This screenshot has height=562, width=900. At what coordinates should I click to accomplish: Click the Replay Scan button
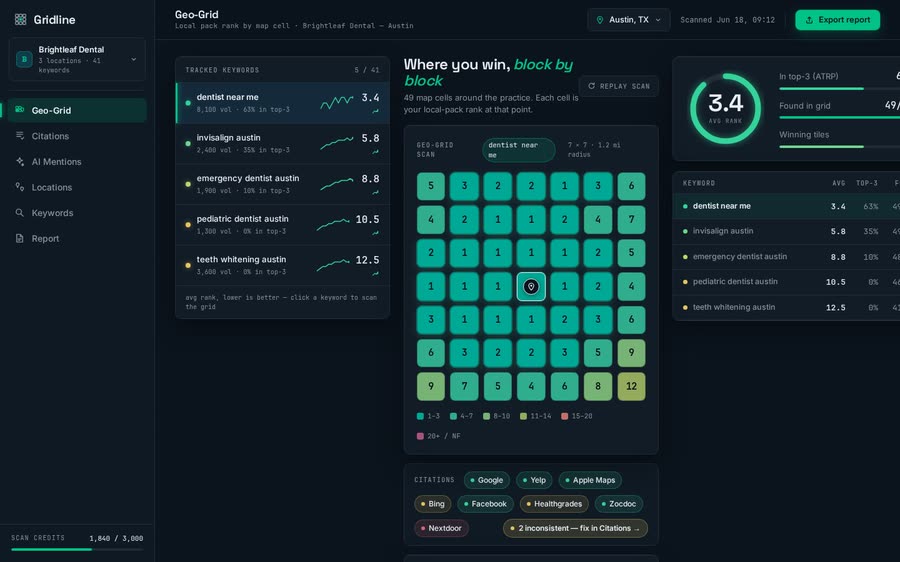point(619,86)
